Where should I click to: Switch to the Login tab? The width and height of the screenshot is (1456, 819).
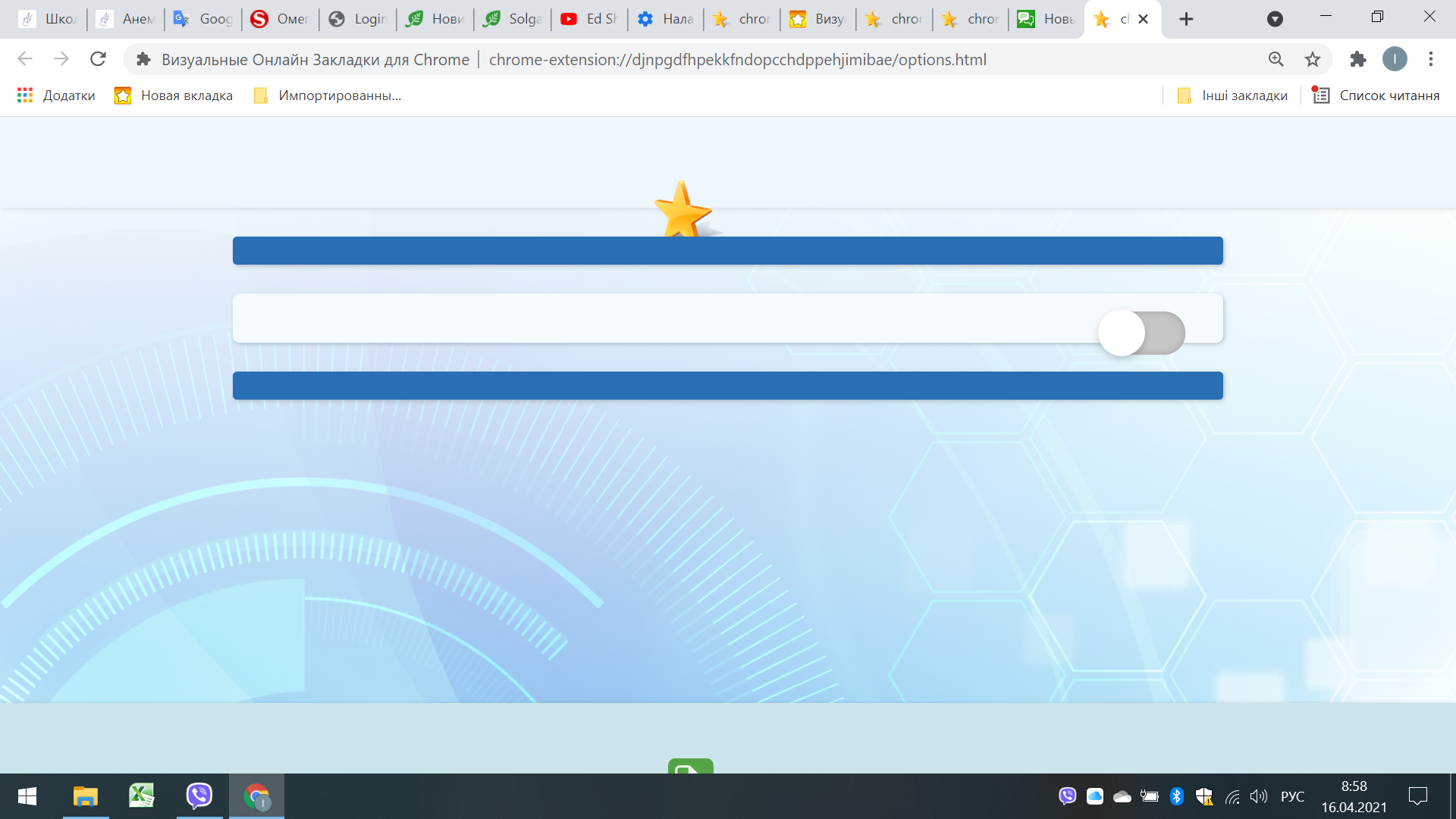(x=358, y=19)
